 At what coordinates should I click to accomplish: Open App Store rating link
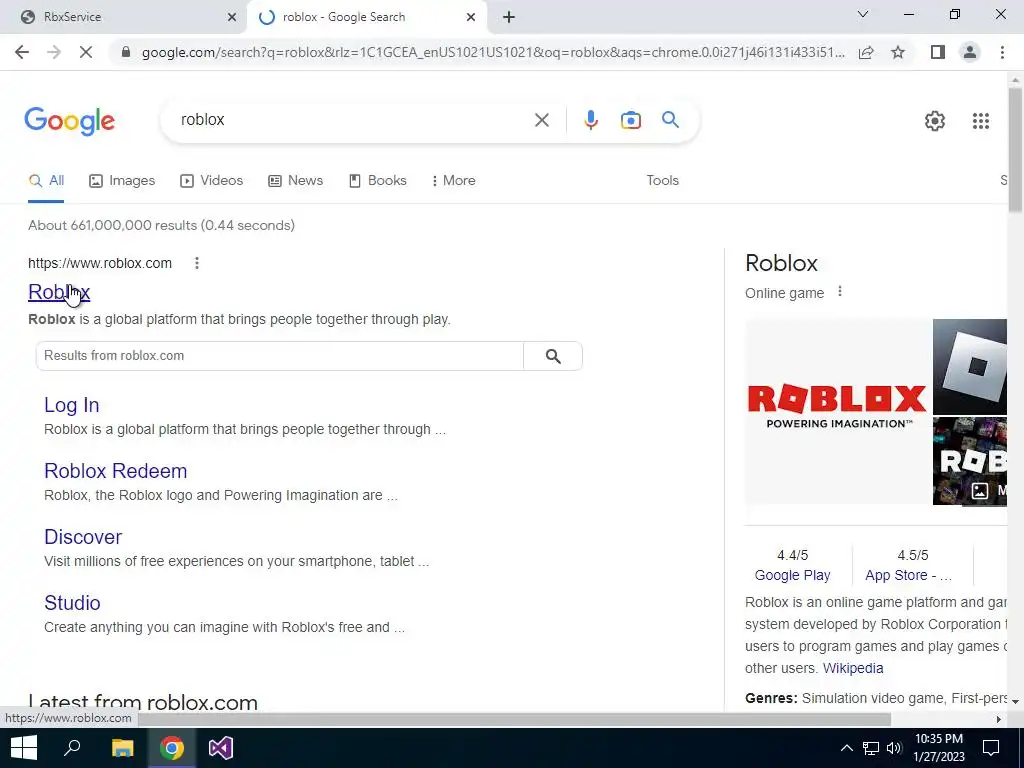908,575
